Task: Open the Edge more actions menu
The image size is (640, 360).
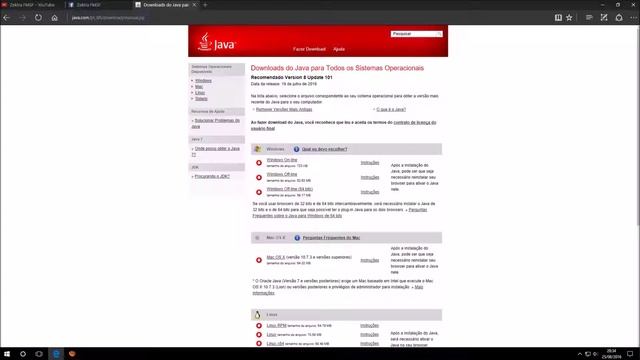Action: pyautogui.click(x=633, y=18)
